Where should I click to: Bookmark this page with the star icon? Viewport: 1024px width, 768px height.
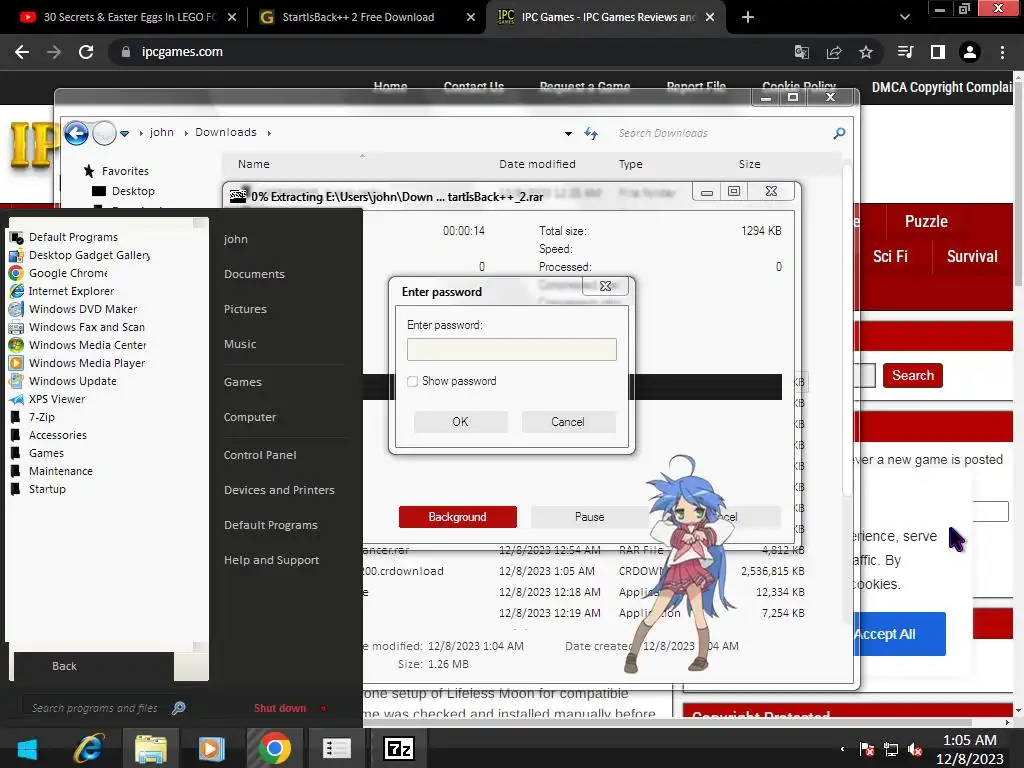coord(866,52)
